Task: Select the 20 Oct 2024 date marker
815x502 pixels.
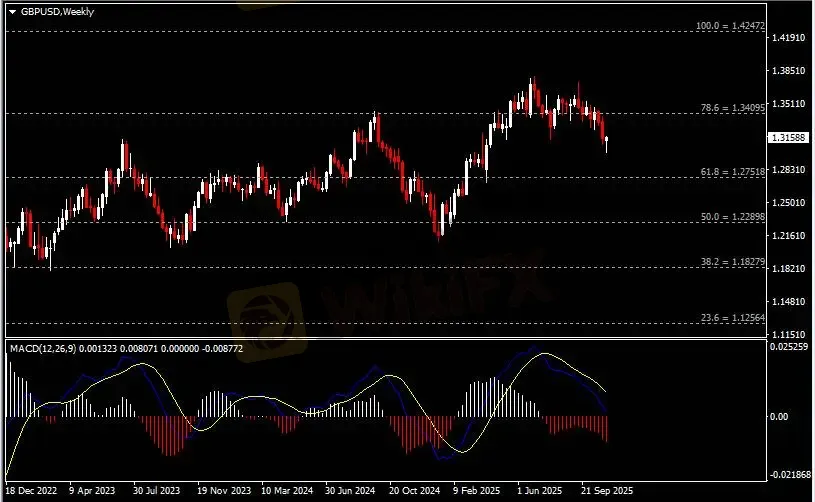Action: tap(414, 492)
